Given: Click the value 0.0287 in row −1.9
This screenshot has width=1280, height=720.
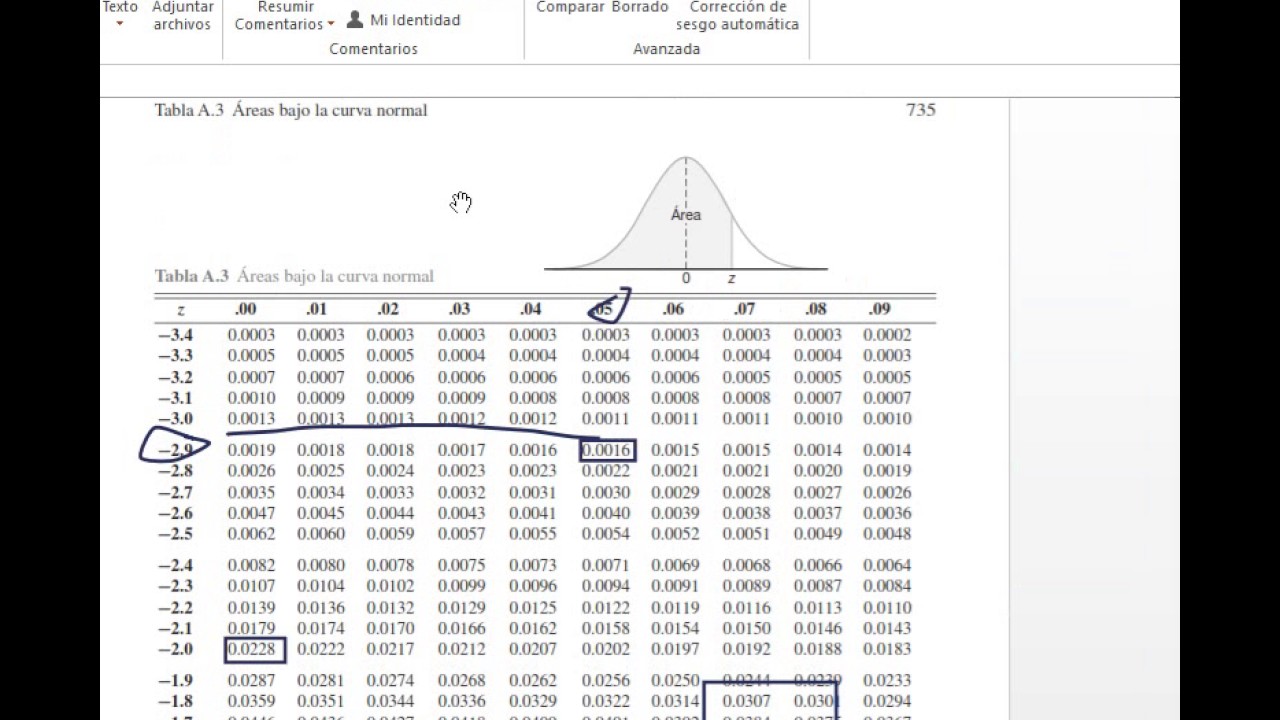Looking at the screenshot, I should pos(252,681).
